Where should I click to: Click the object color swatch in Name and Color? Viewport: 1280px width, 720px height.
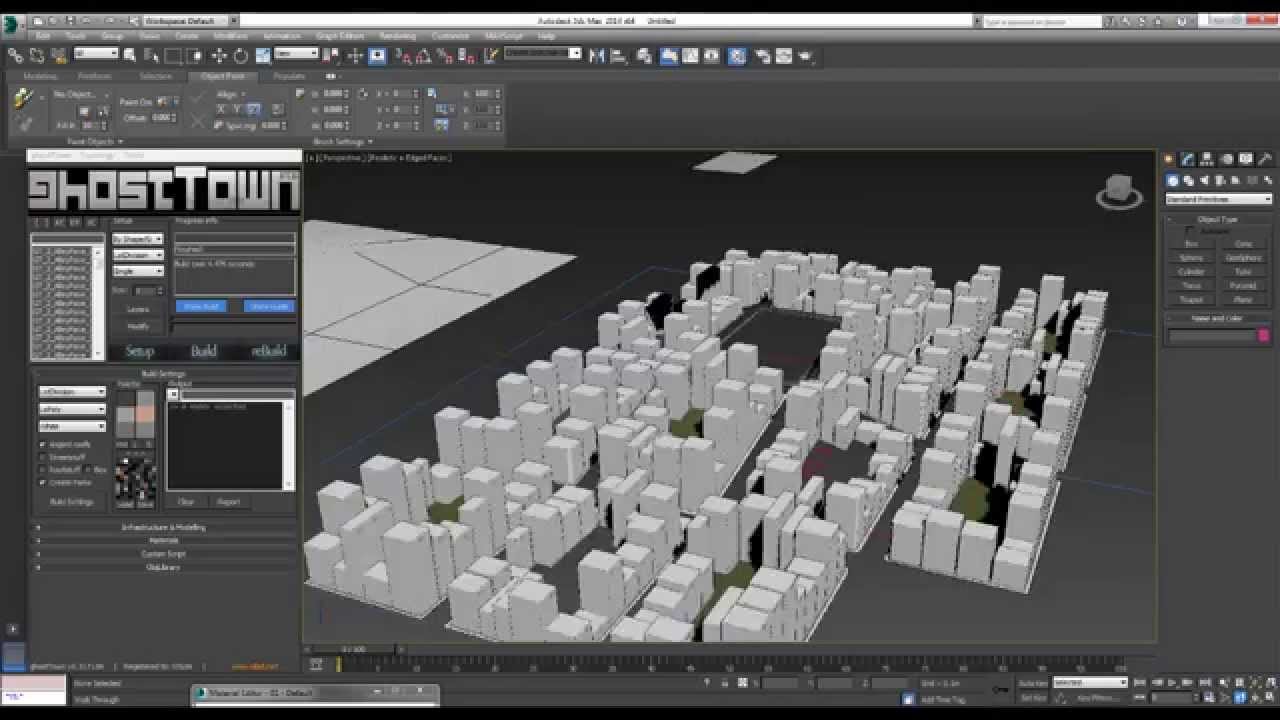pyautogui.click(x=1264, y=336)
